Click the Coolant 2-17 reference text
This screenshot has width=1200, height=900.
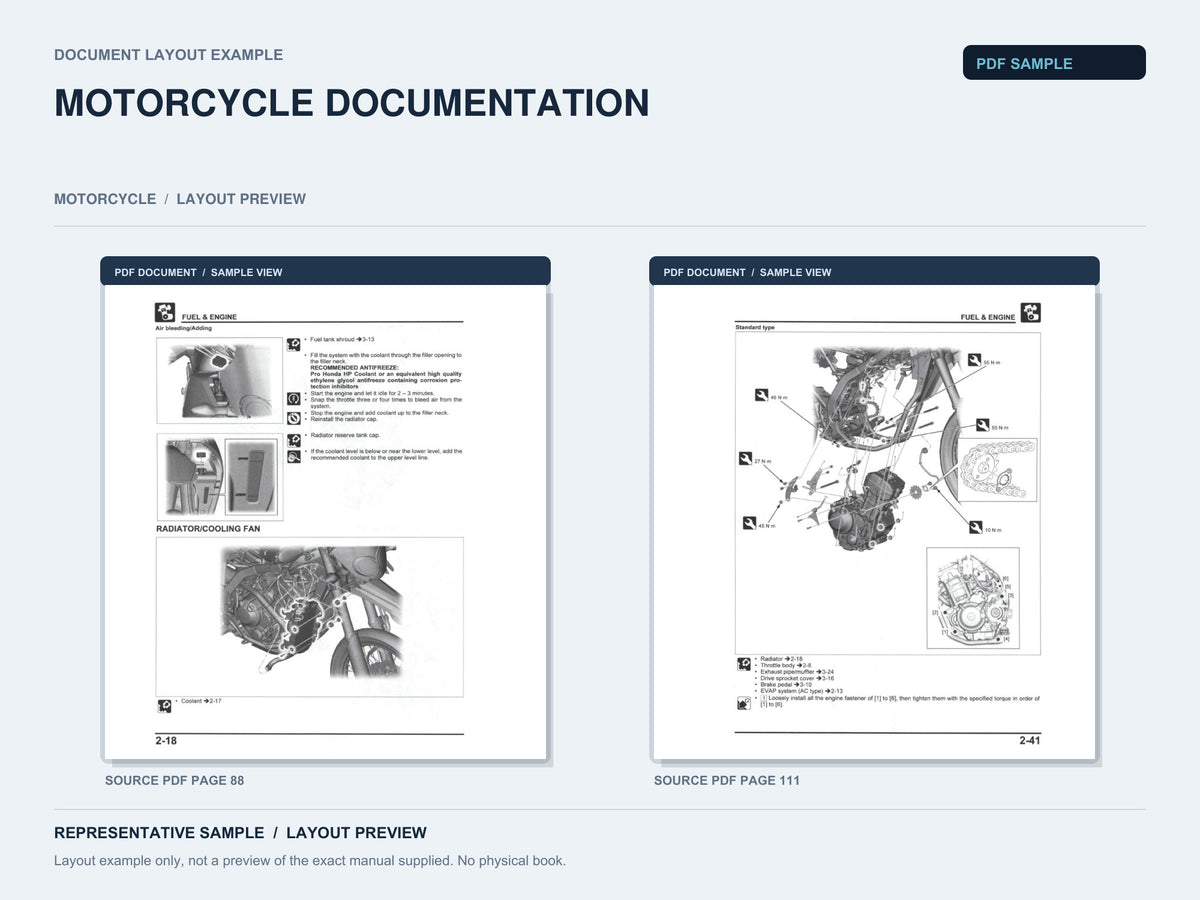point(201,701)
